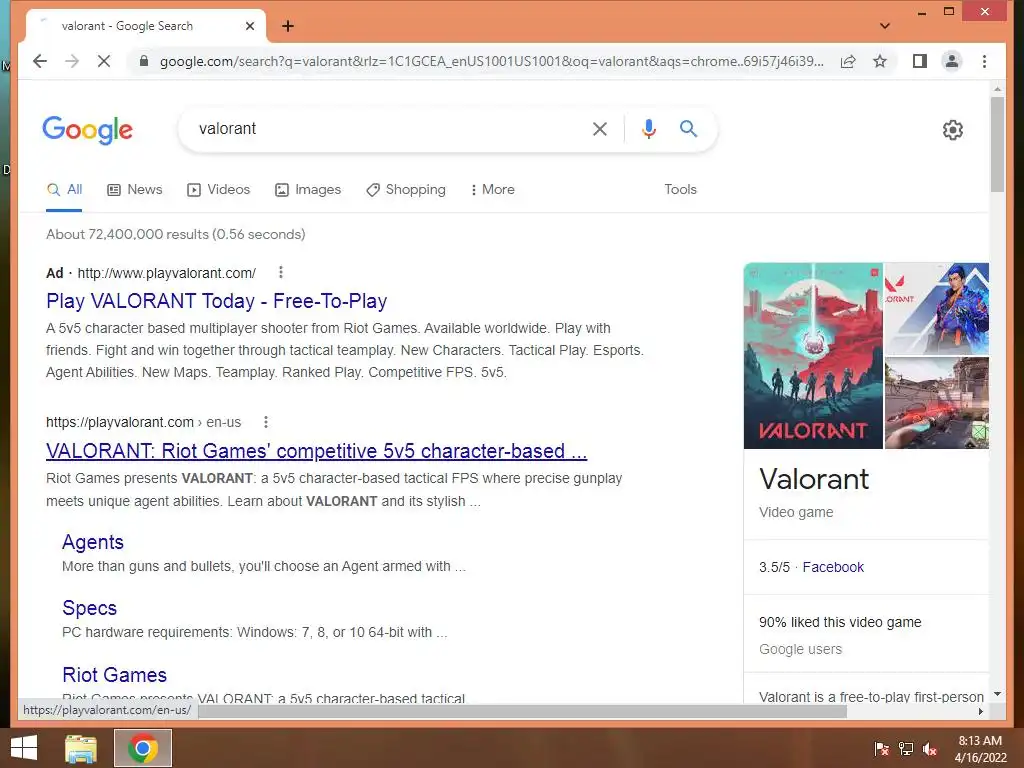Screen dimensions: 1024x768
Task: Switch to Images results tab
Action: tap(308, 189)
